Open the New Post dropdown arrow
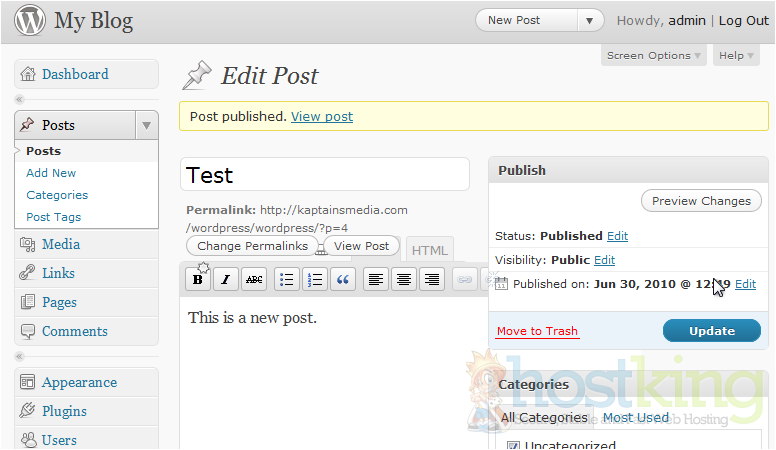The width and height of the screenshot is (776, 450). point(591,20)
